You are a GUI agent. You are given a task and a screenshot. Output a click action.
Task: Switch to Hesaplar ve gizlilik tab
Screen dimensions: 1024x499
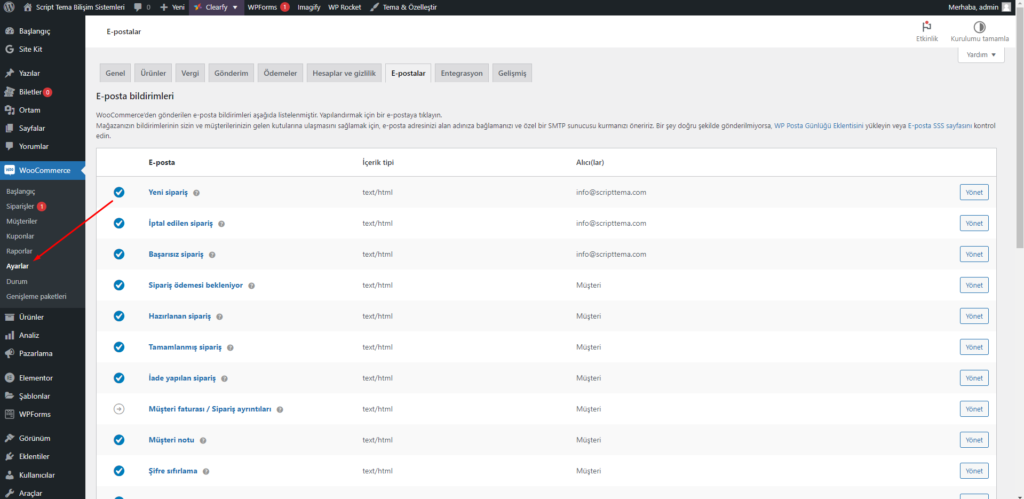tap(344, 73)
